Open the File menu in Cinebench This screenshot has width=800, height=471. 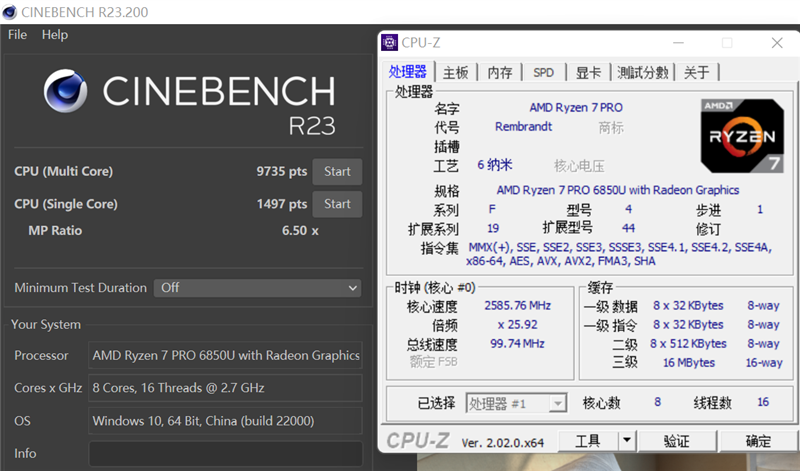coord(17,35)
